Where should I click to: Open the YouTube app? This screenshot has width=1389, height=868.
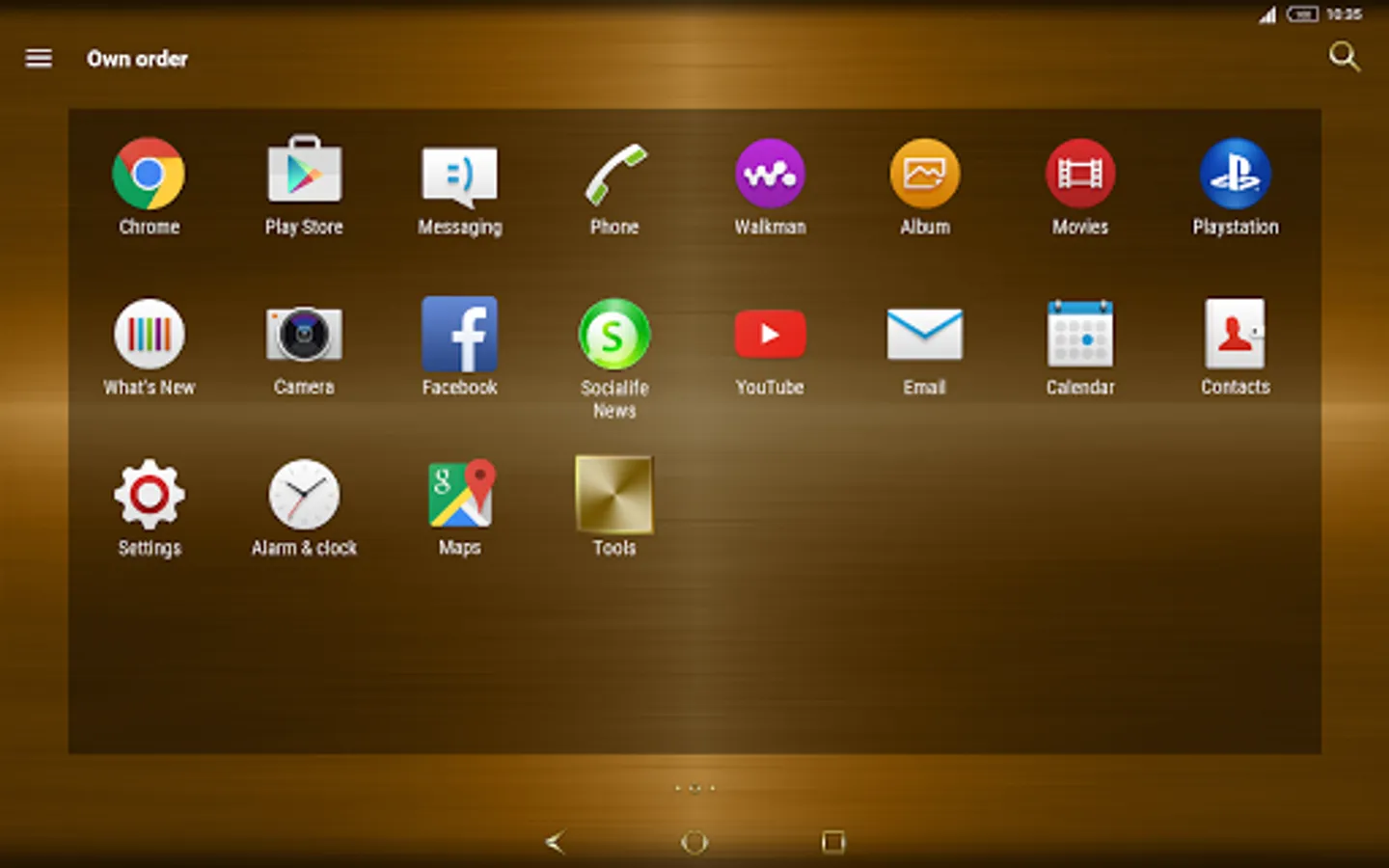pyautogui.click(x=770, y=334)
